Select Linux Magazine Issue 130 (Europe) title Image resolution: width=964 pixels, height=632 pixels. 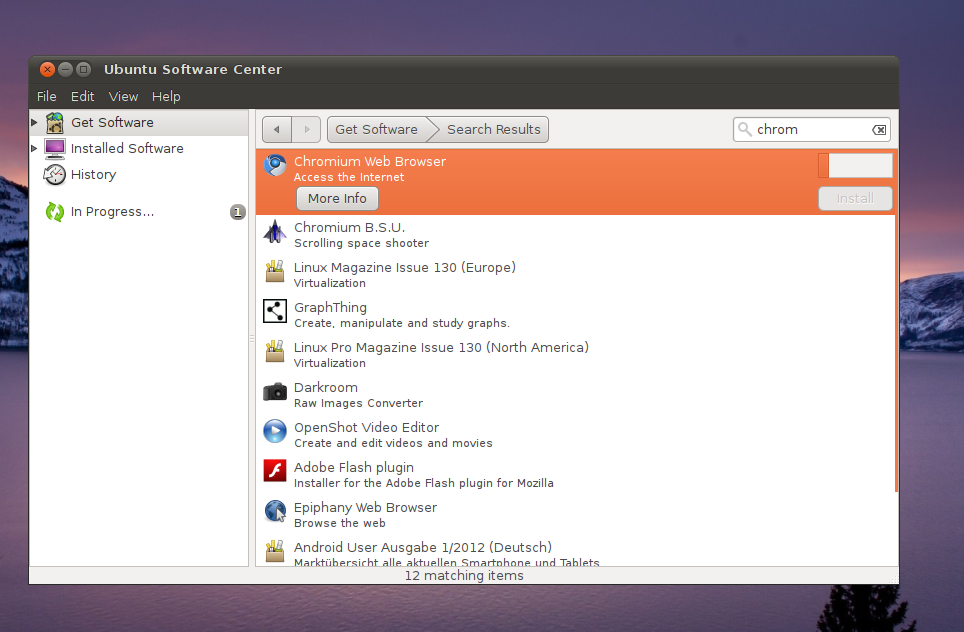(x=405, y=267)
